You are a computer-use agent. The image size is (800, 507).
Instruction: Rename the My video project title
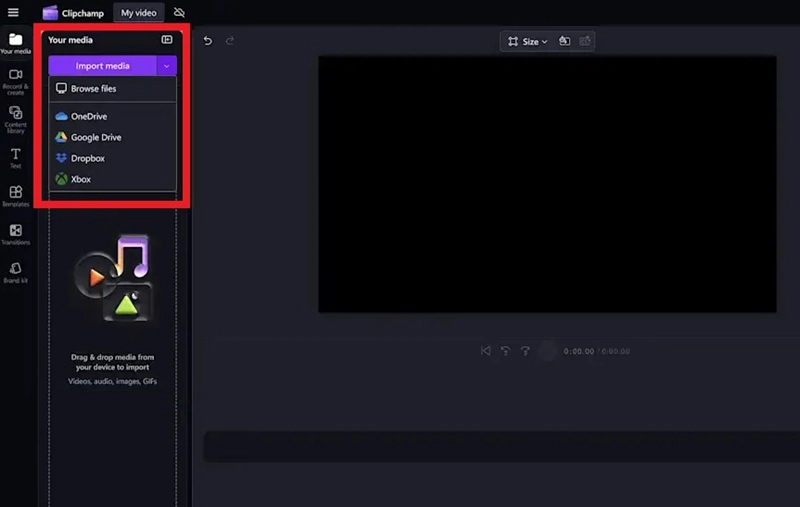coord(139,13)
